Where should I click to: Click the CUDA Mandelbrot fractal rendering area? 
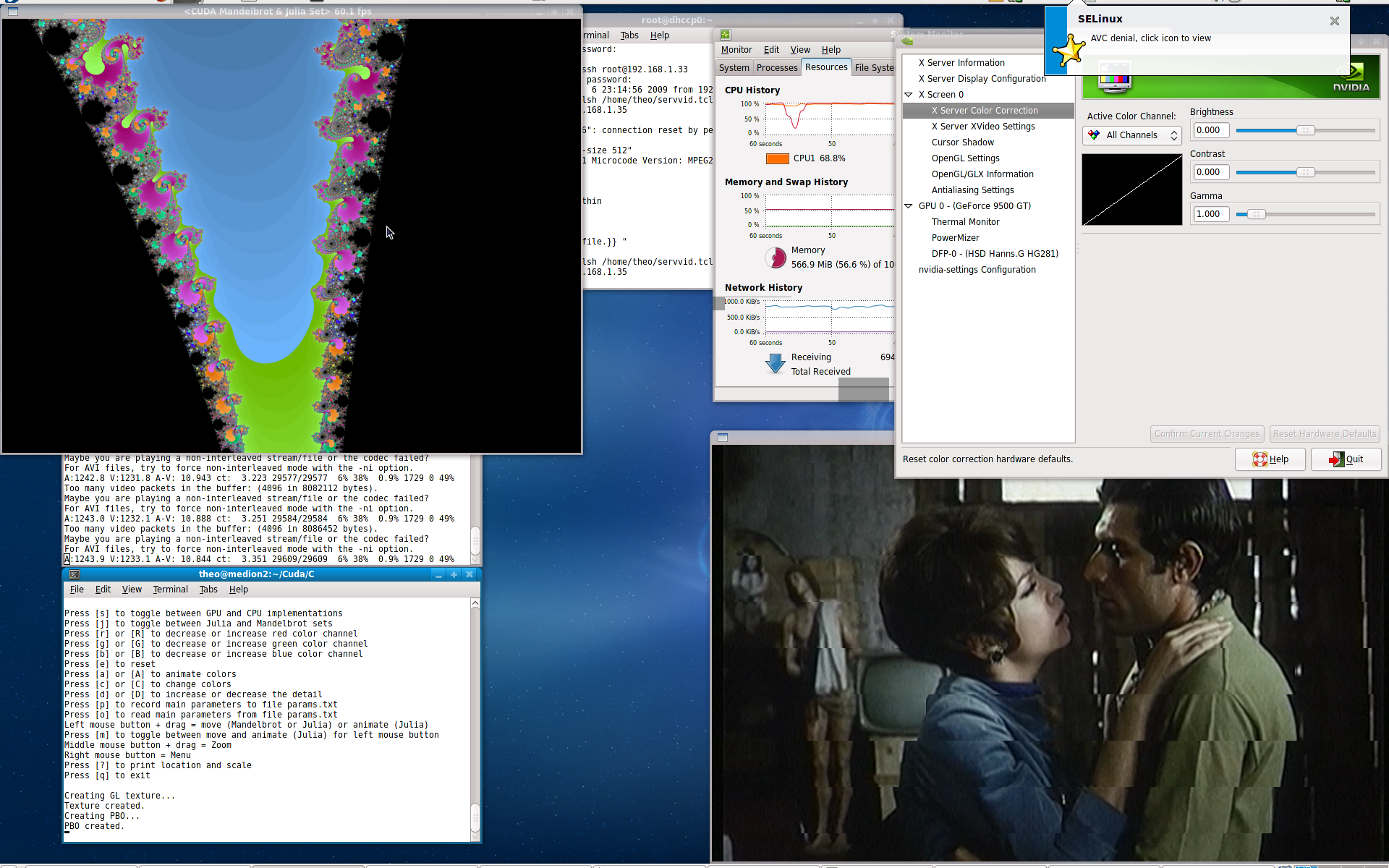[292, 235]
